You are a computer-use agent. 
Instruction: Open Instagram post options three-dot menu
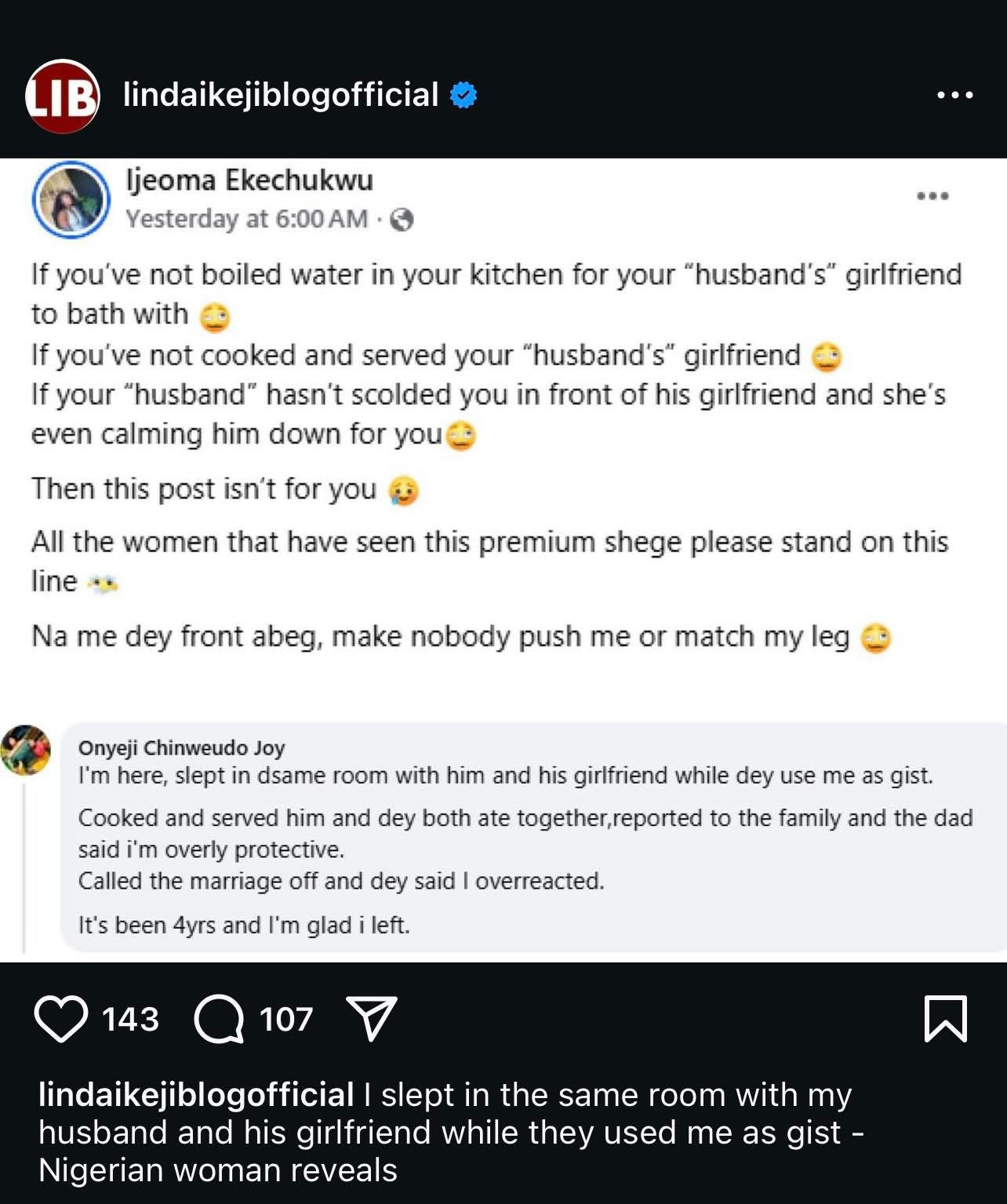pos(954,95)
